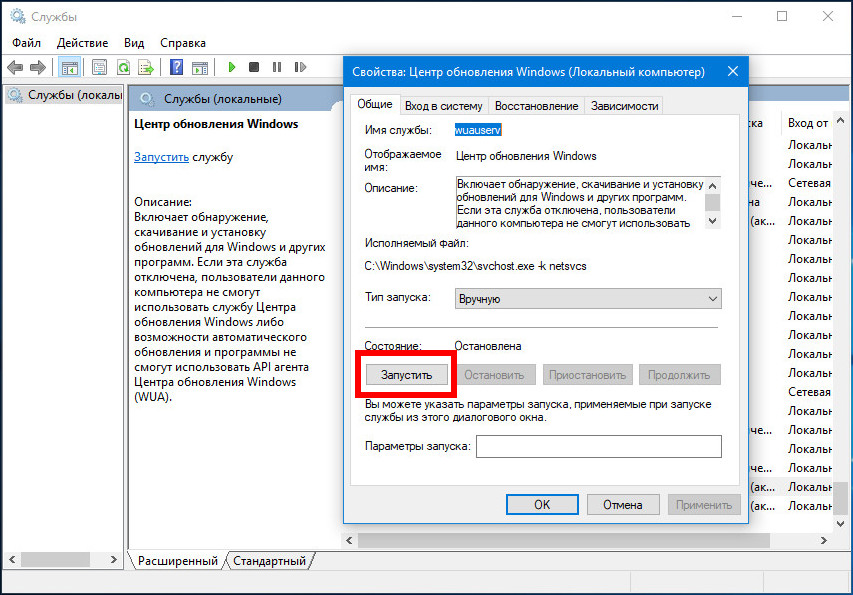The height and width of the screenshot is (595, 853).
Task: Click left tree pane scroll right arrow
Action: pyautogui.click(x=113, y=559)
